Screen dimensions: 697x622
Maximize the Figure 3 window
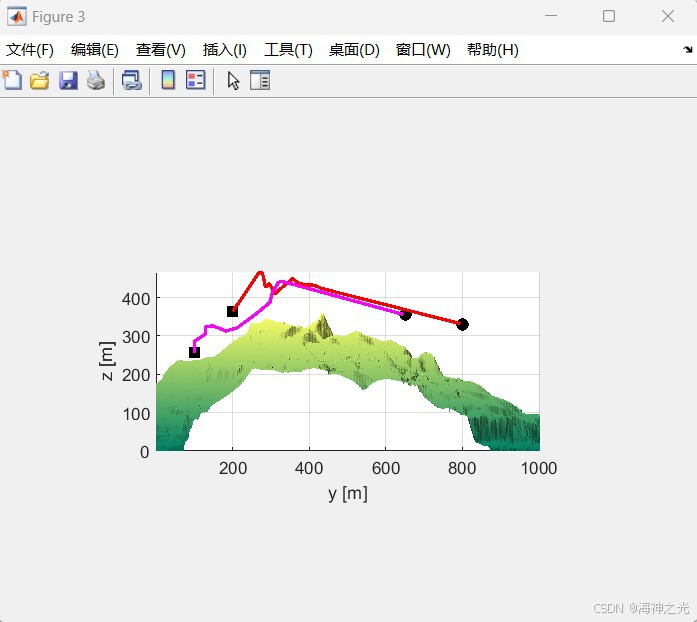click(609, 16)
